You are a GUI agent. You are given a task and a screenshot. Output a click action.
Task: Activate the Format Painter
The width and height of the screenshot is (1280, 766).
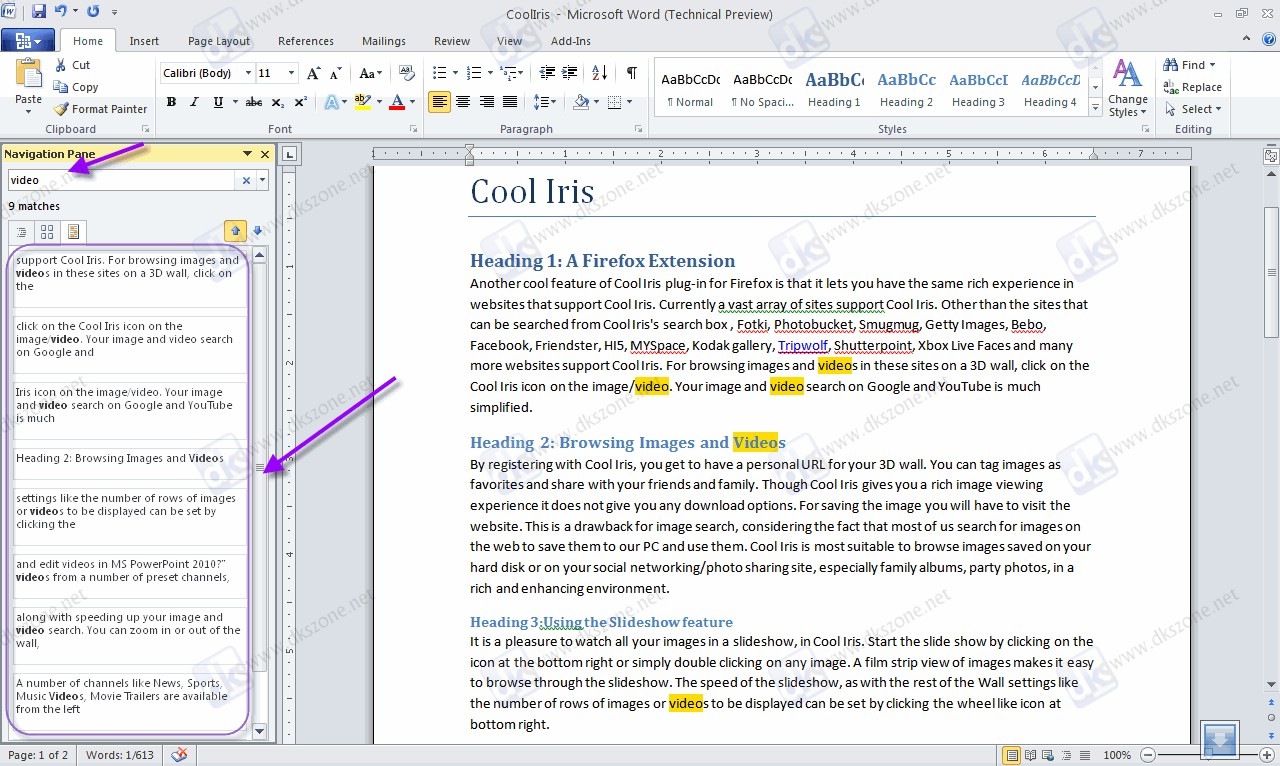pos(100,109)
